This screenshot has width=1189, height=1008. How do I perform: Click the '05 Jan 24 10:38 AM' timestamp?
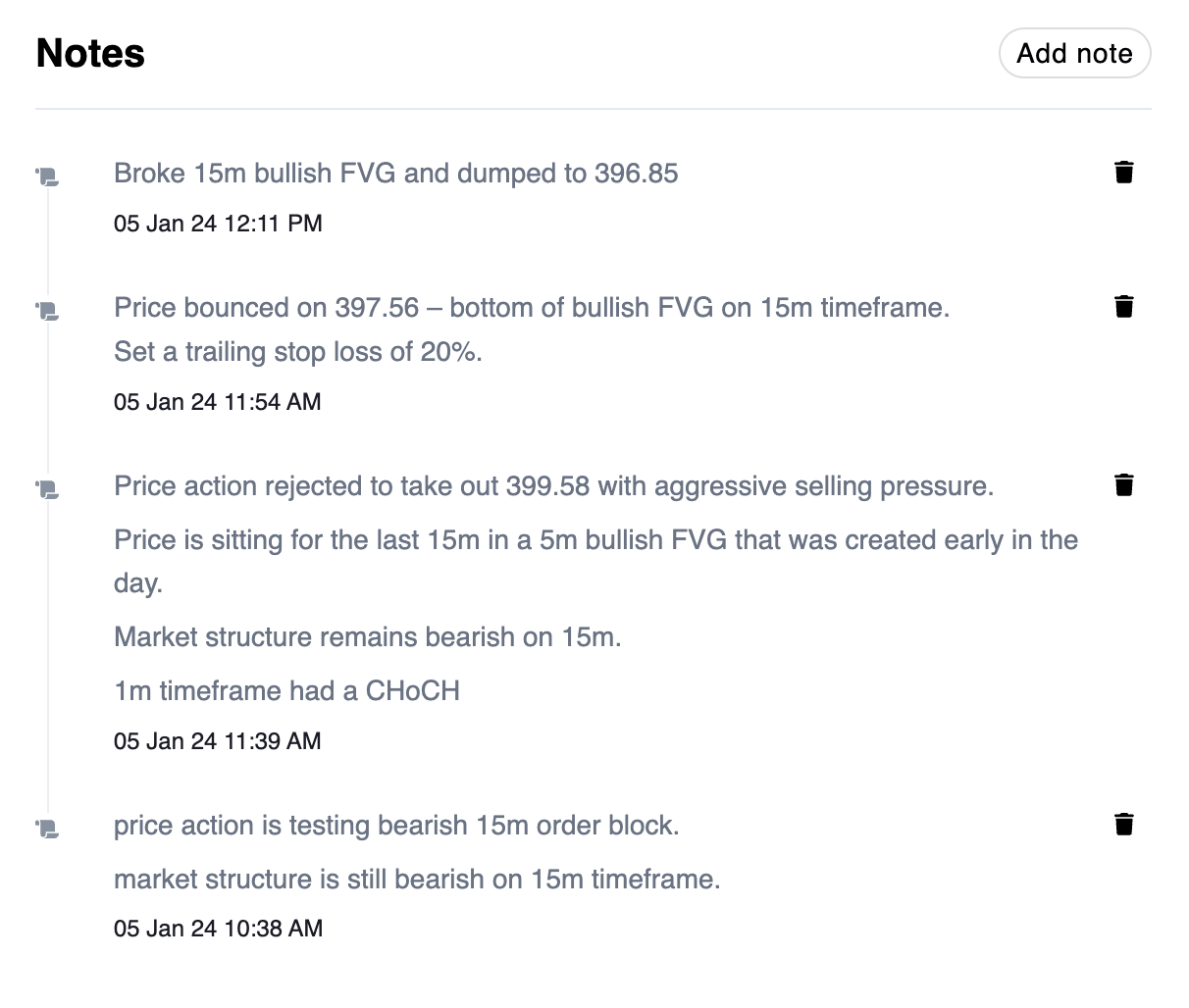coord(218,929)
